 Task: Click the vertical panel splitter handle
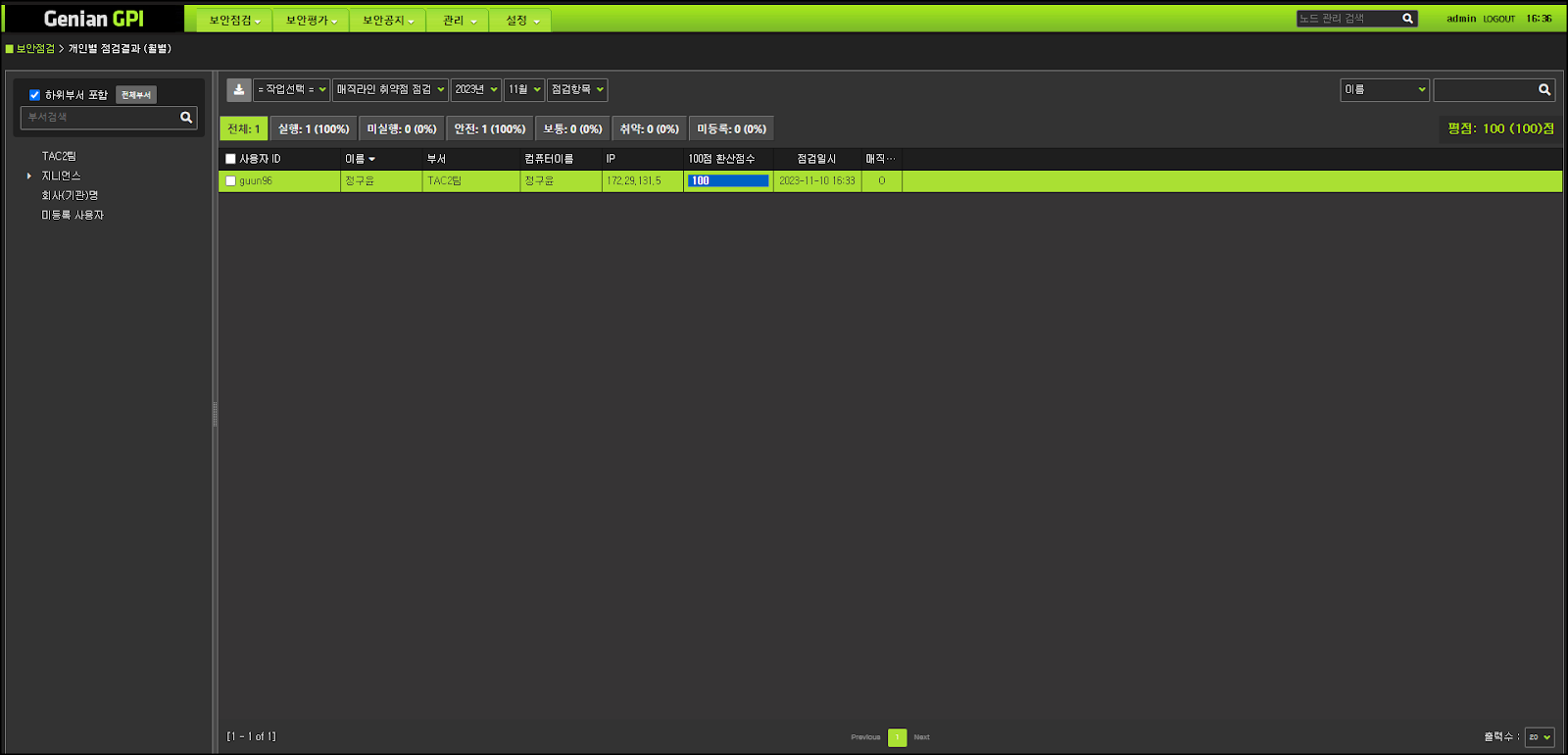[215, 414]
